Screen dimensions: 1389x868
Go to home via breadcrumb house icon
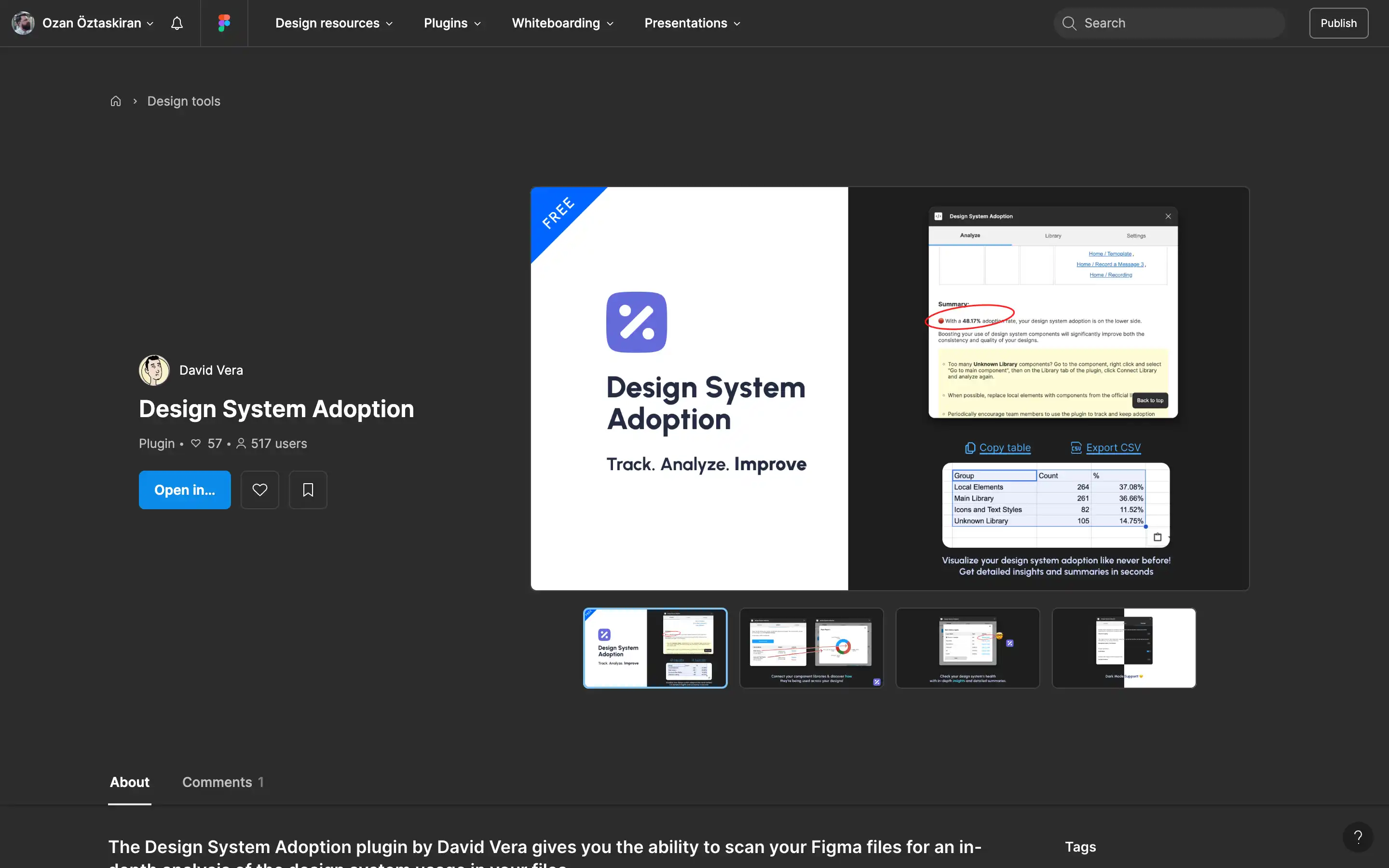pyautogui.click(x=115, y=101)
